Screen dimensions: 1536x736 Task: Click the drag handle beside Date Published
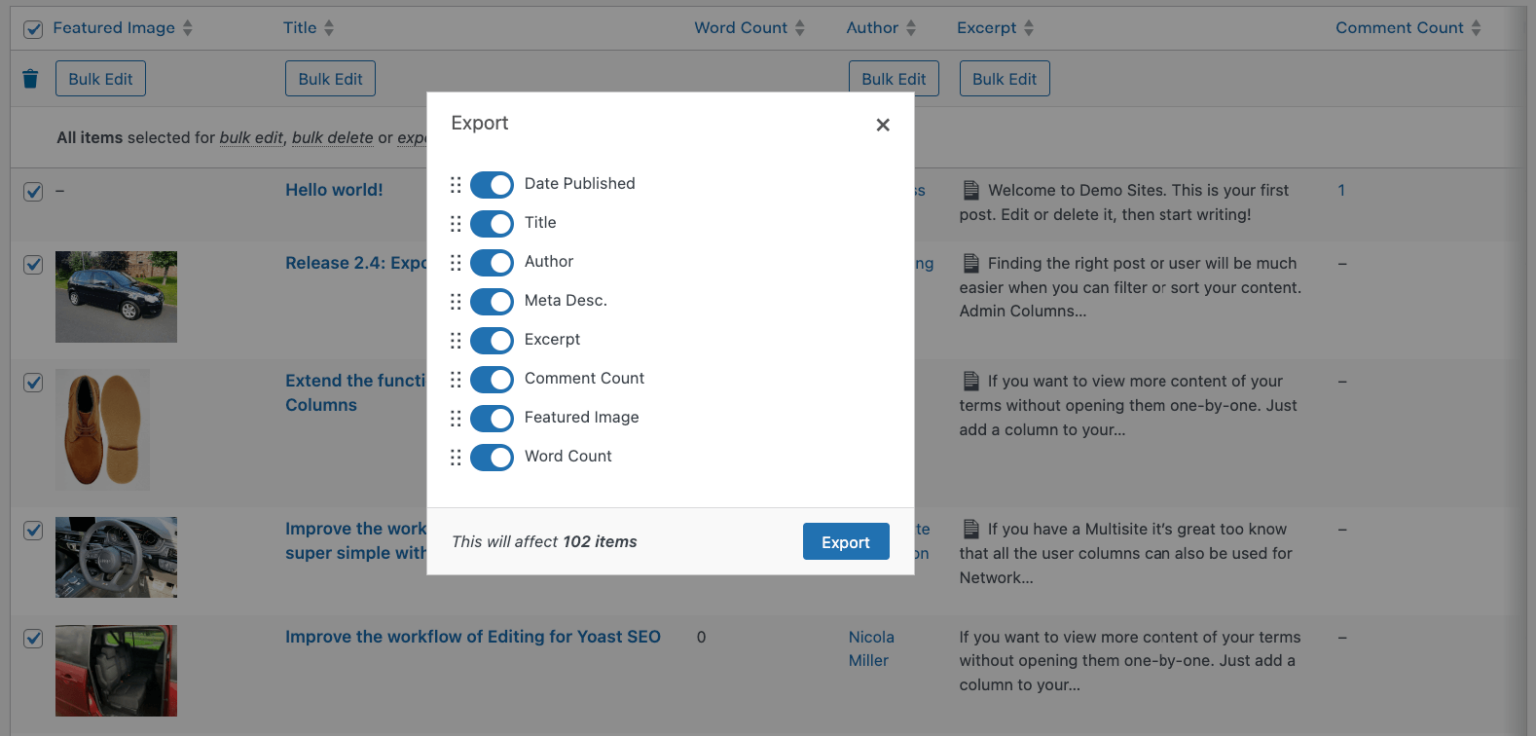tap(455, 184)
